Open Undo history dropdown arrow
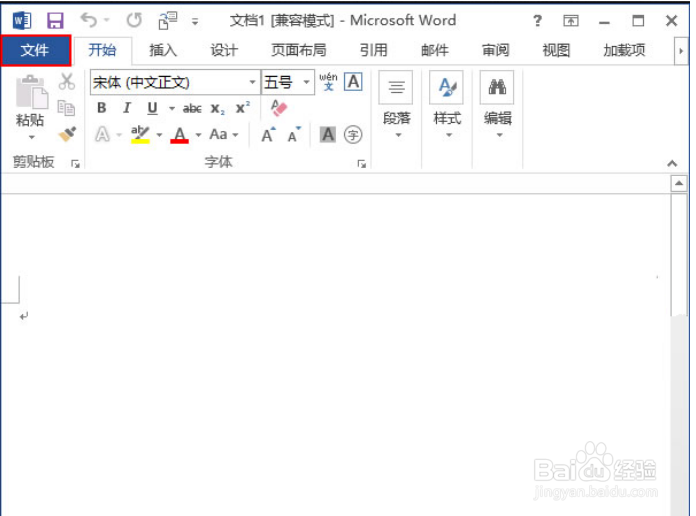This screenshot has width=696, height=516. click(107, 20)
